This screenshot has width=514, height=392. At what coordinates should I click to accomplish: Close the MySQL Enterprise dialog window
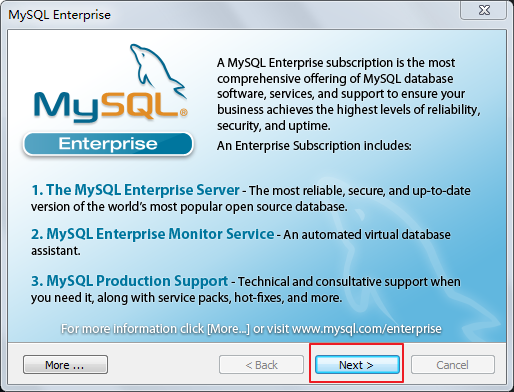coord(484,10)
